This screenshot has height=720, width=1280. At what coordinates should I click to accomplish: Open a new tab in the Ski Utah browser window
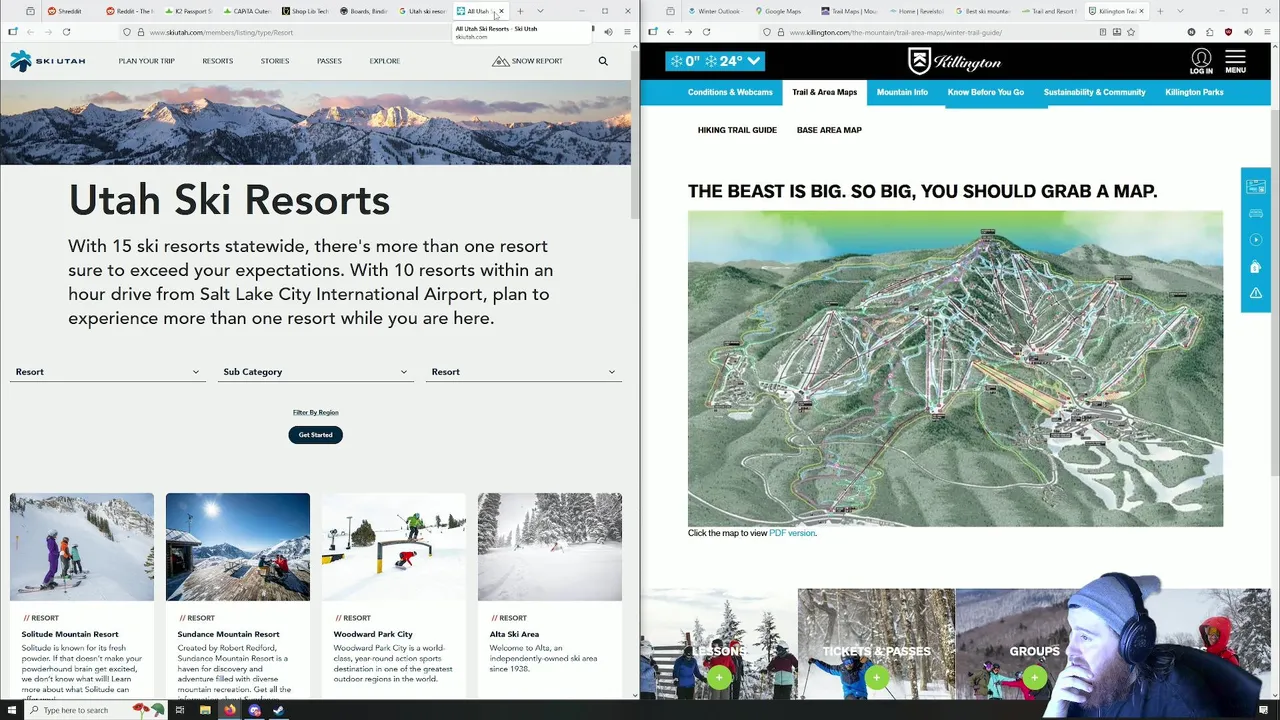tap(520, 11)
